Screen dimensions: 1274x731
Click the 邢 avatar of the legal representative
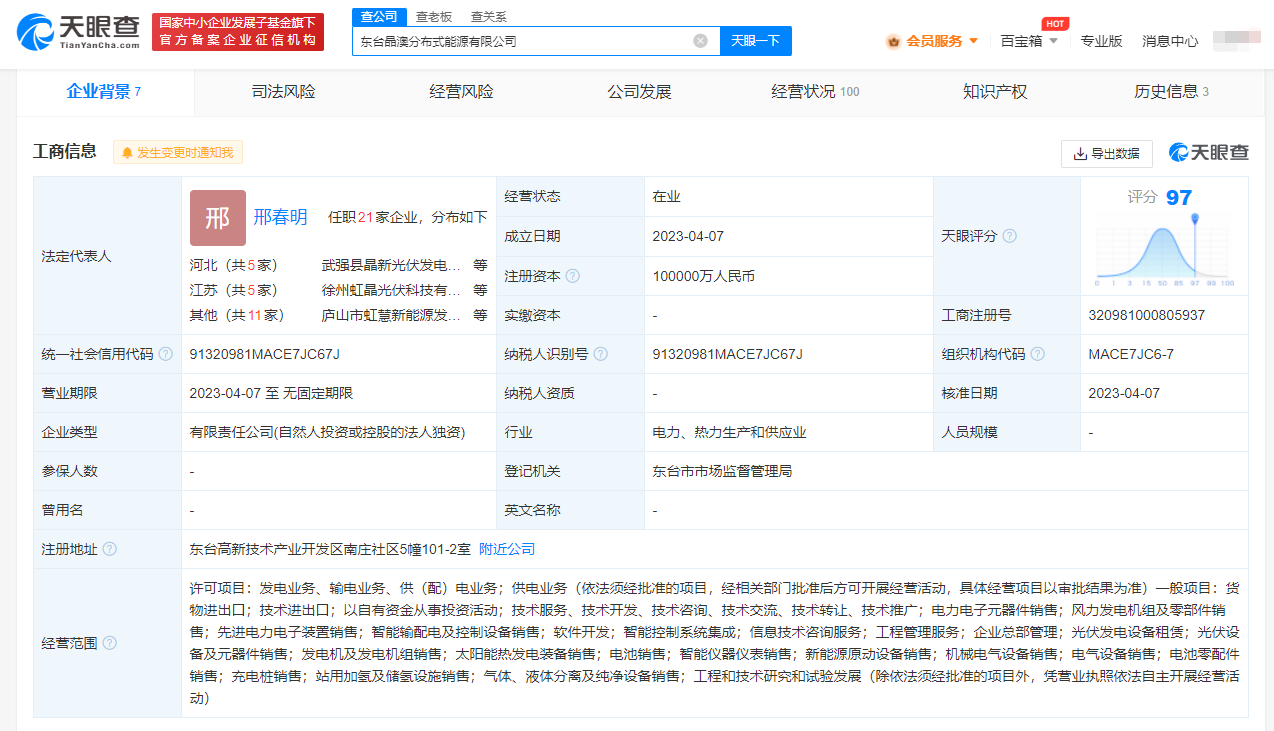217,218
